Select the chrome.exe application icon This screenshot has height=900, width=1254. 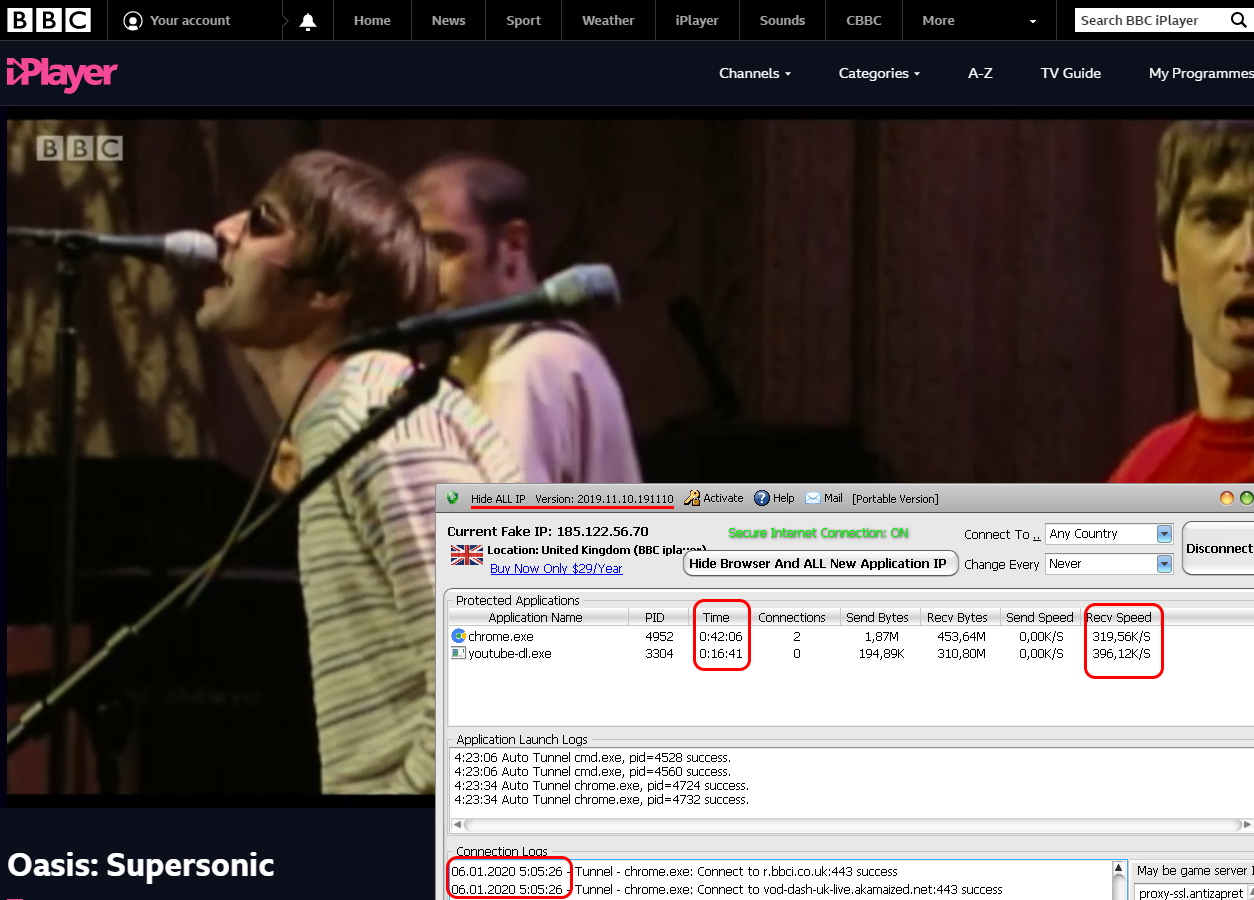pos(459,636)
